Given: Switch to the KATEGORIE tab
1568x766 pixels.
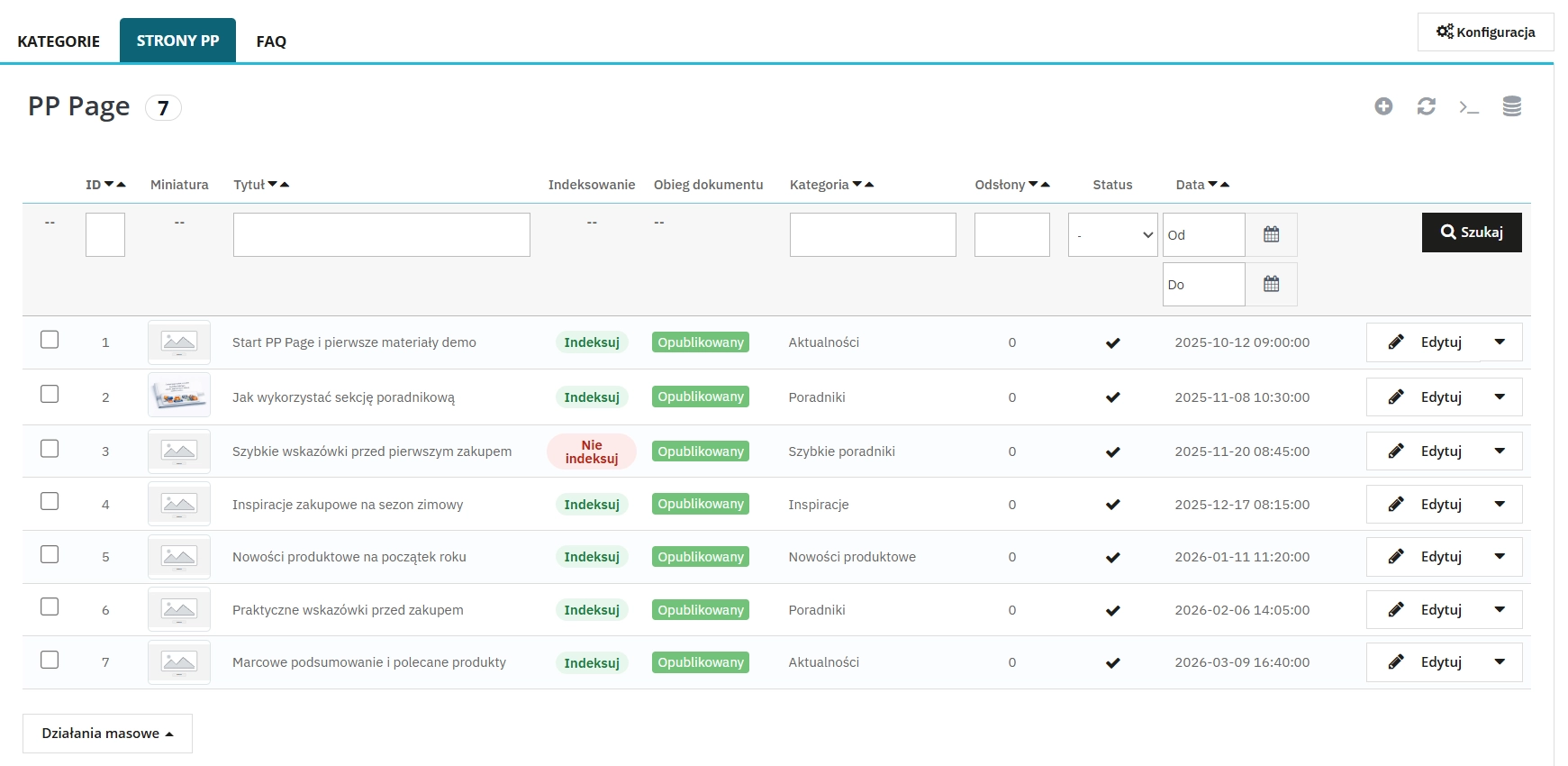Looking at the screenshot, I should [59, 41].
